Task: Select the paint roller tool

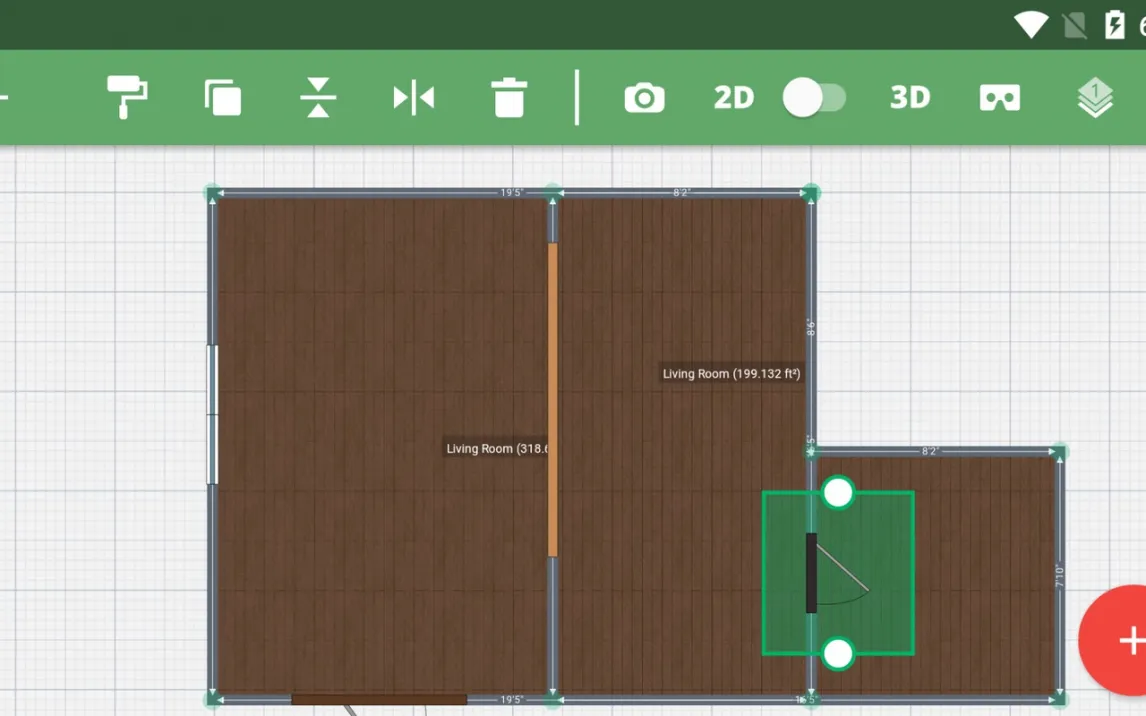Action: pos(127,97)
